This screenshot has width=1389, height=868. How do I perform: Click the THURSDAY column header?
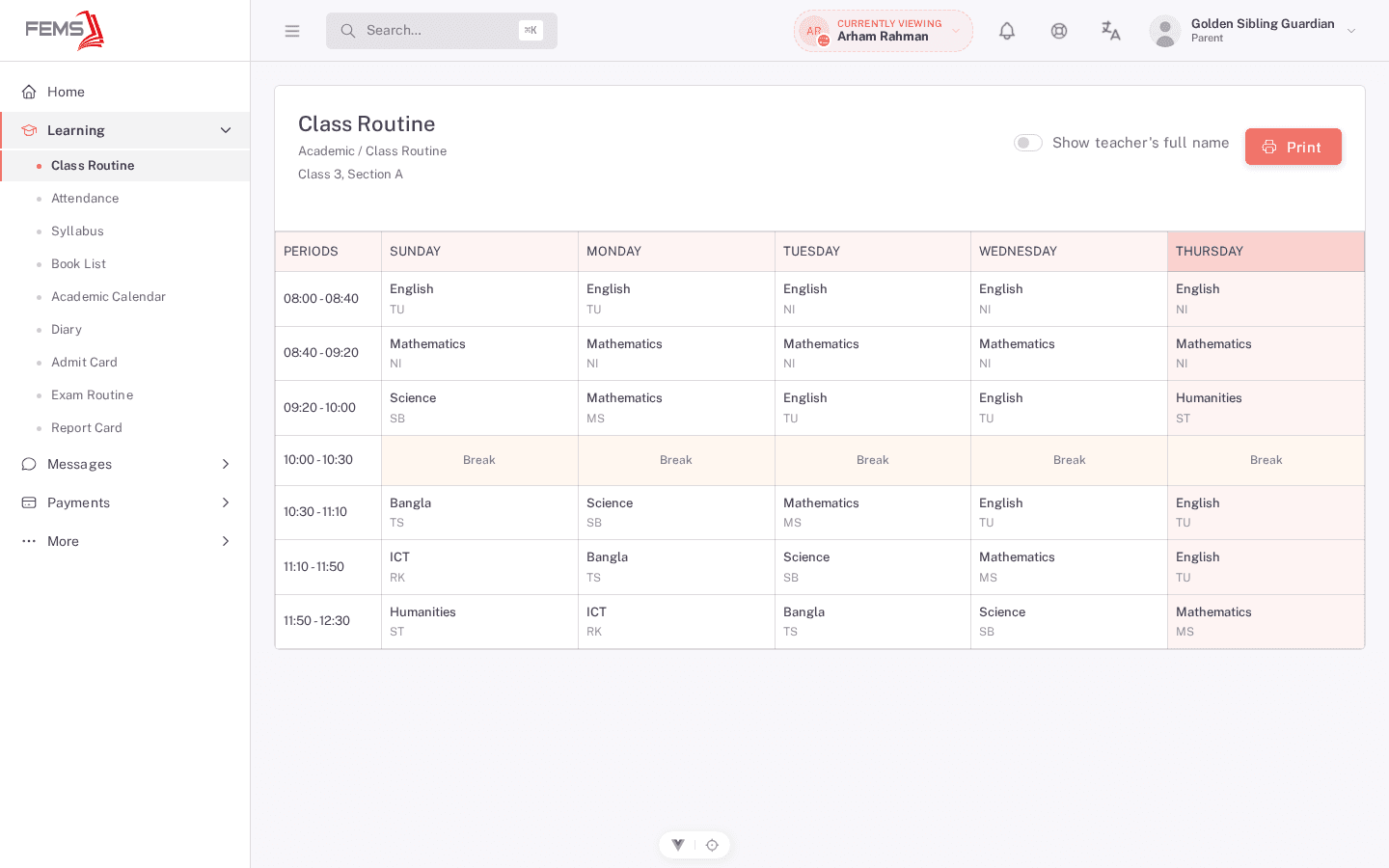tap(1266, 252)
